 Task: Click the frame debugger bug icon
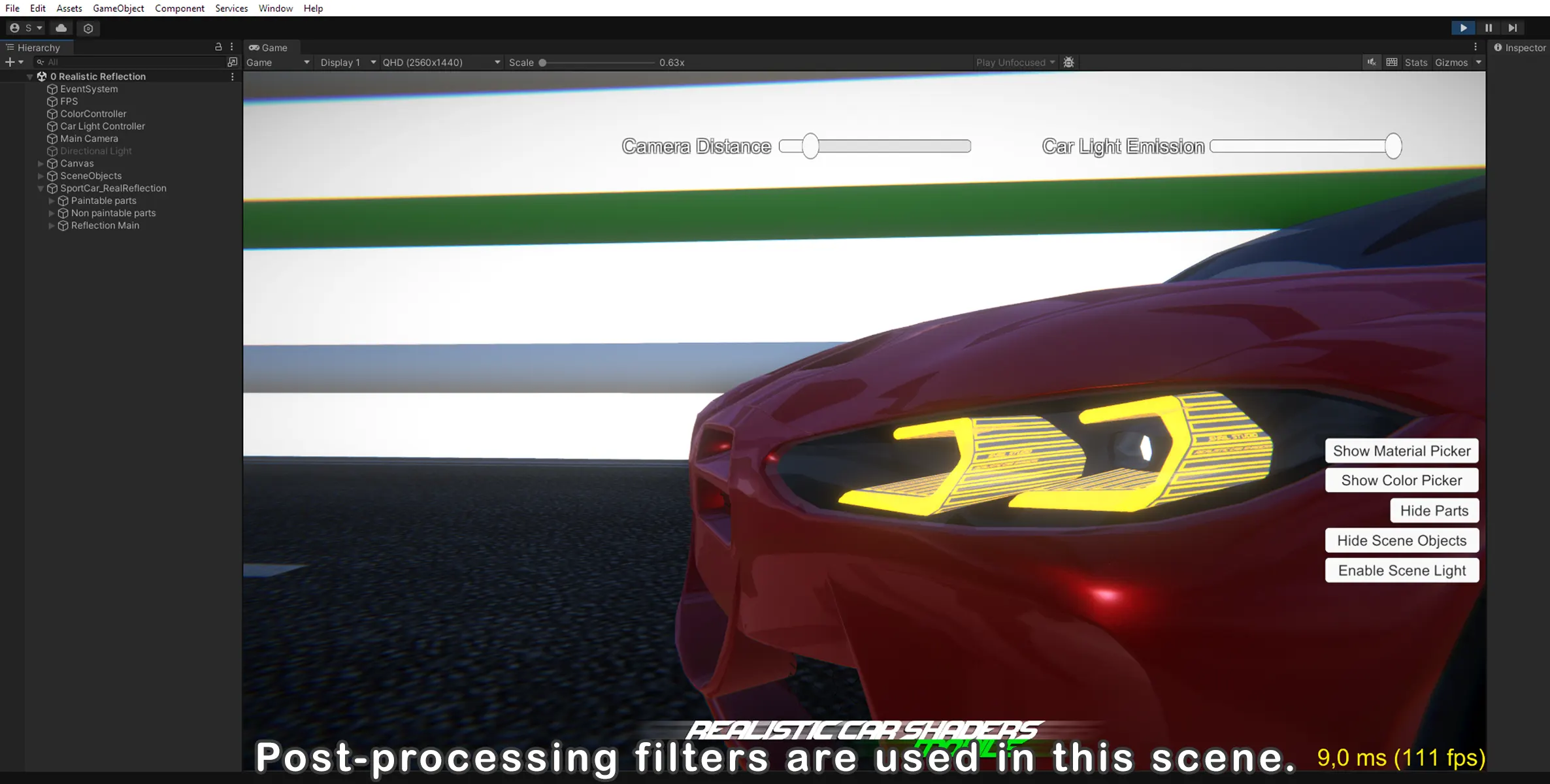pyautogui.click(x=1068, y=62)
